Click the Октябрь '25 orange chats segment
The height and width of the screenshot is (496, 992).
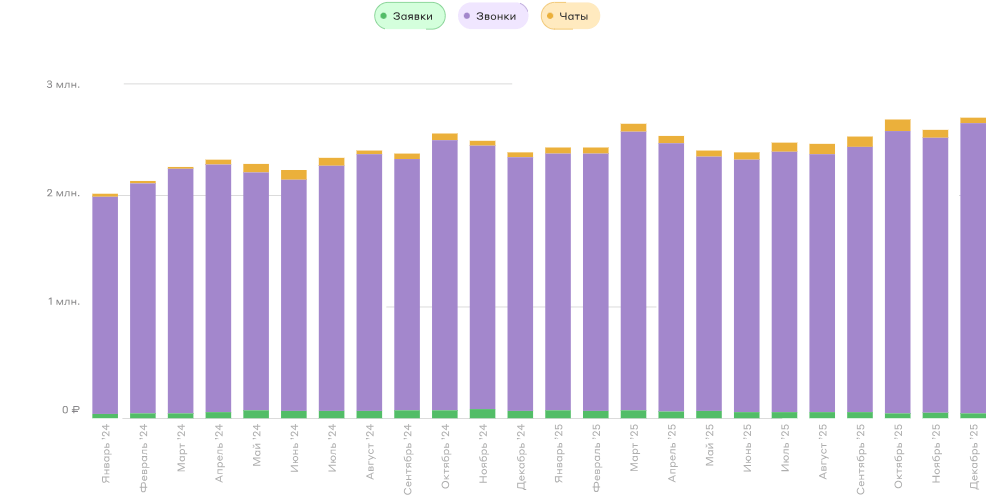coord(898,125)
